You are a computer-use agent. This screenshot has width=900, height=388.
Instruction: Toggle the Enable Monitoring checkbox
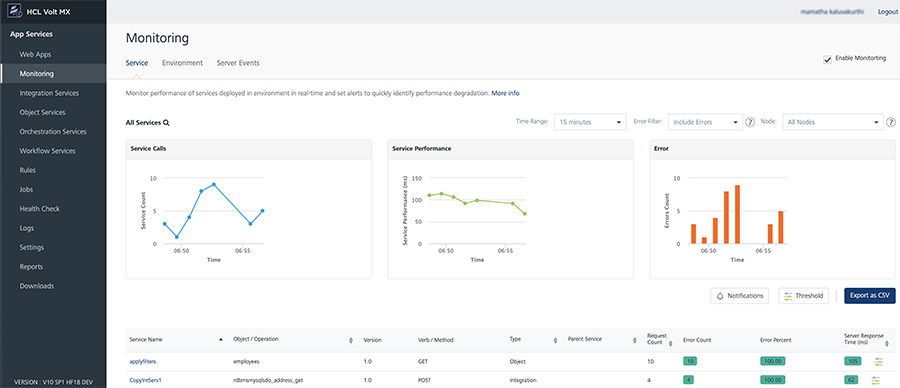point(827,59)
